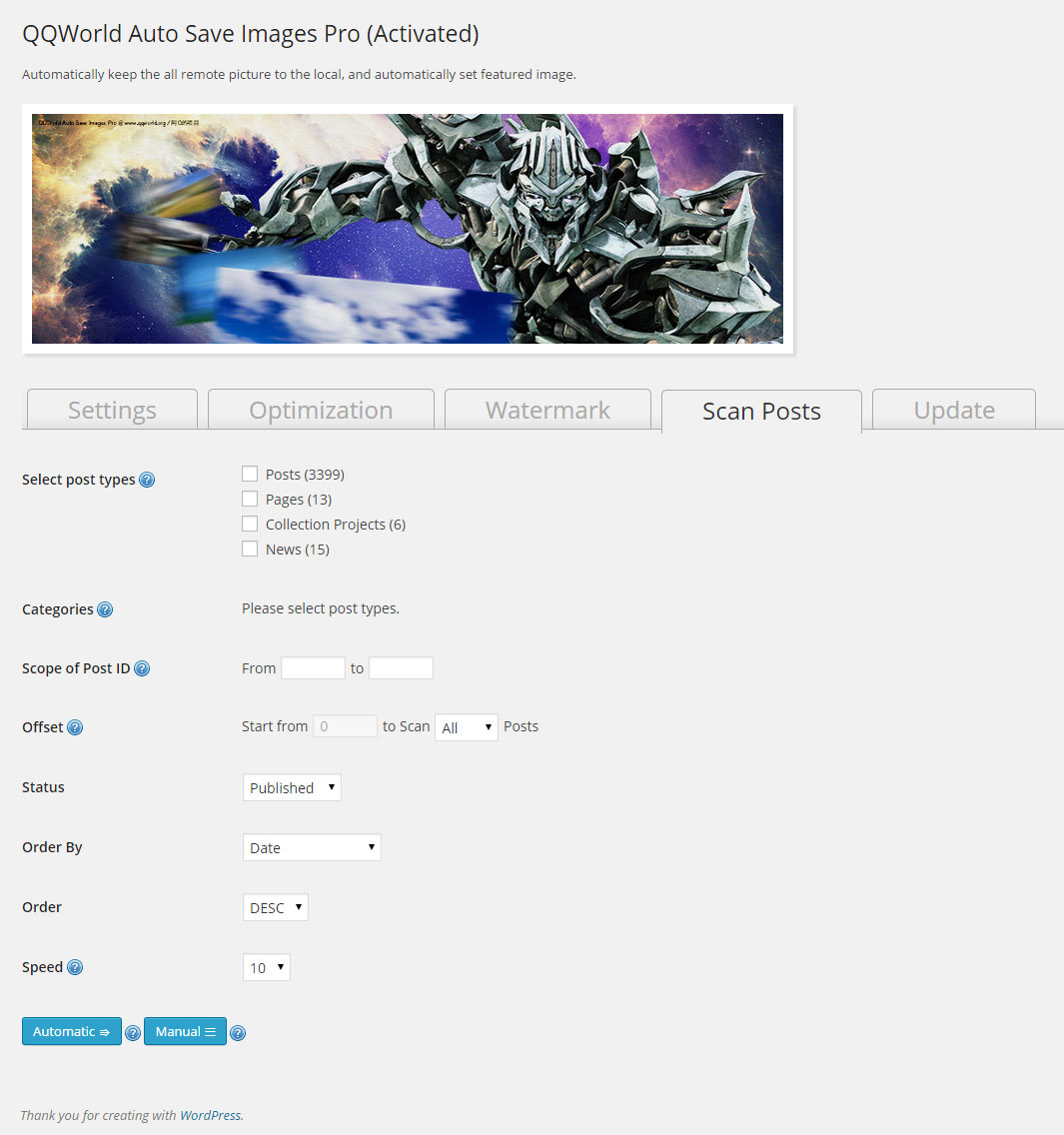This screenshot has height=1135, width=1064.
Task: Select the Scan Posts tab
Action: tap(761, 412)
